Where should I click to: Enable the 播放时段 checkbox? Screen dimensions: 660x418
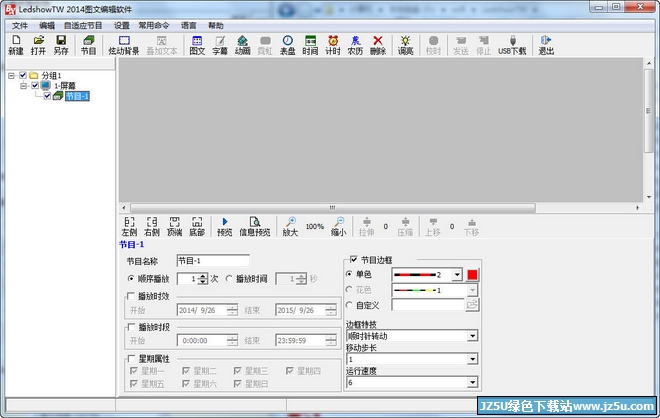[131, 327]
